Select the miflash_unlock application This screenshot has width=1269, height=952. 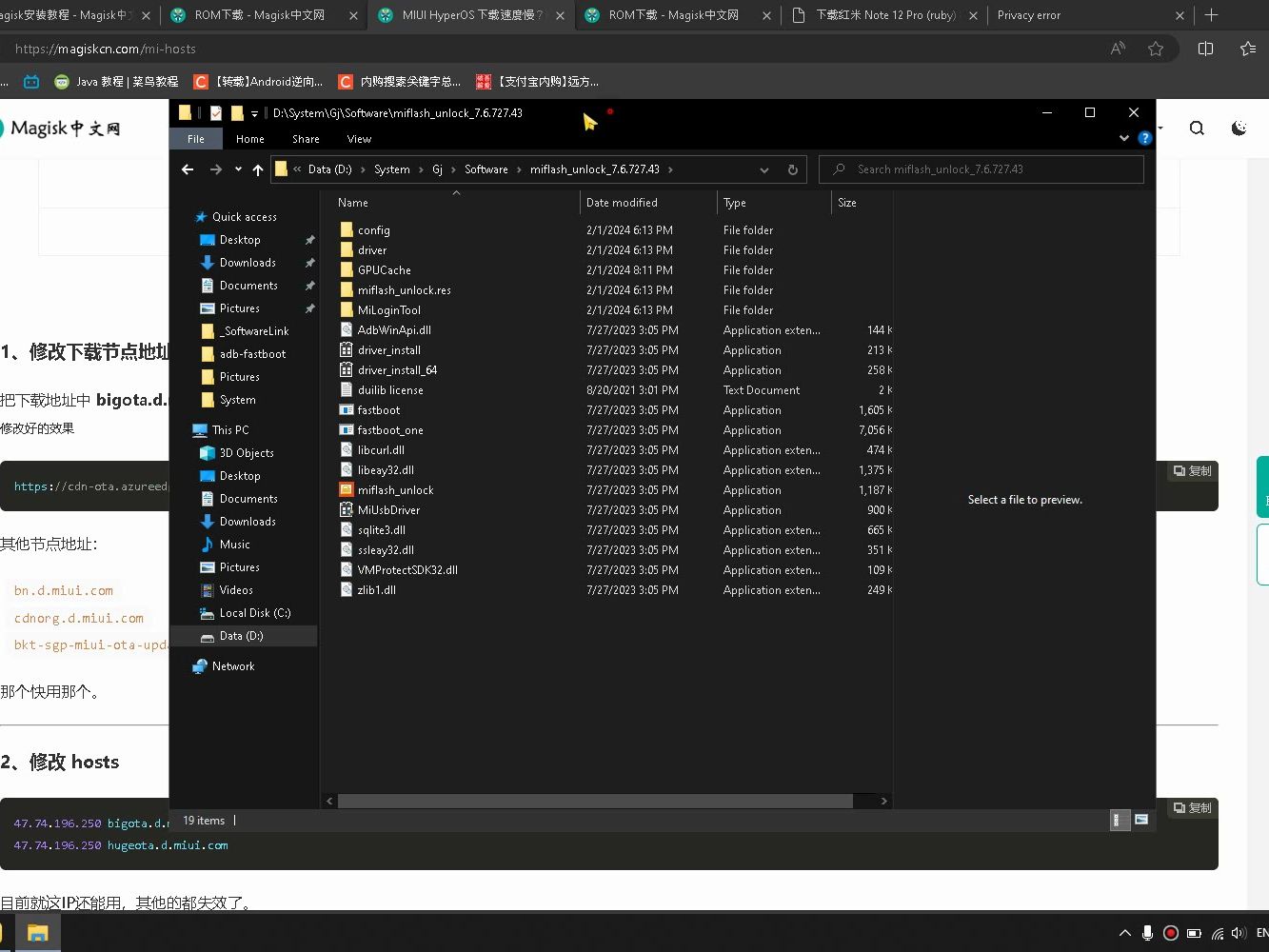[395, 490]
